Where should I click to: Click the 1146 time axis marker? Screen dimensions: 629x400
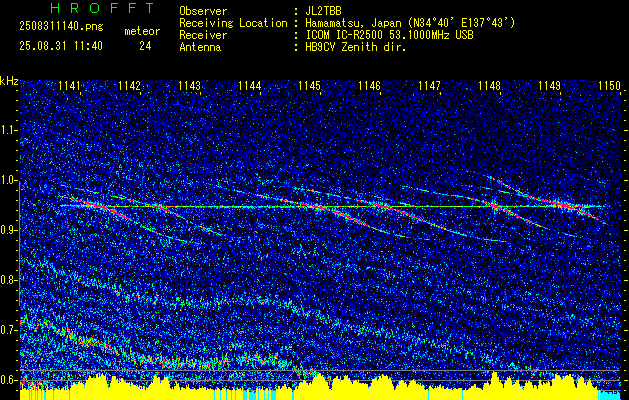click(369, 86)
